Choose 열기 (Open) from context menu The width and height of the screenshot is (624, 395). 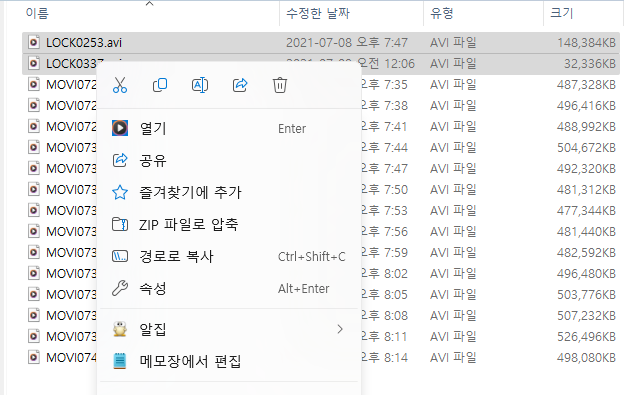pyautogui.click(x=229, y=128)
